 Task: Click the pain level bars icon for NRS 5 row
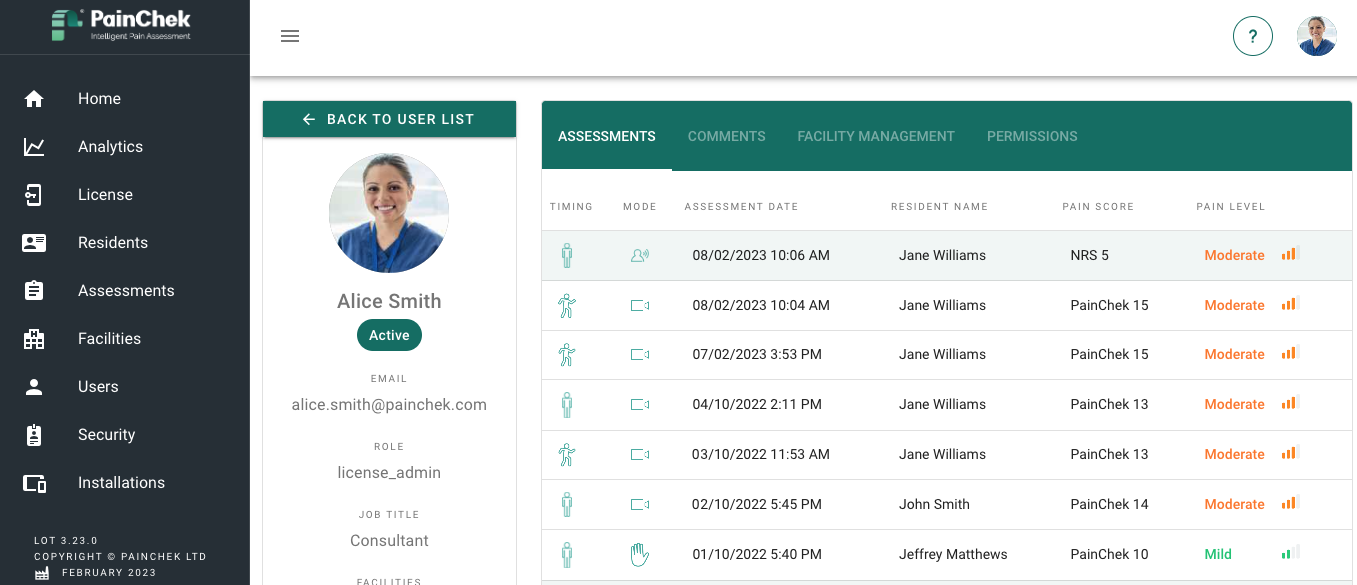[1290, 254]
